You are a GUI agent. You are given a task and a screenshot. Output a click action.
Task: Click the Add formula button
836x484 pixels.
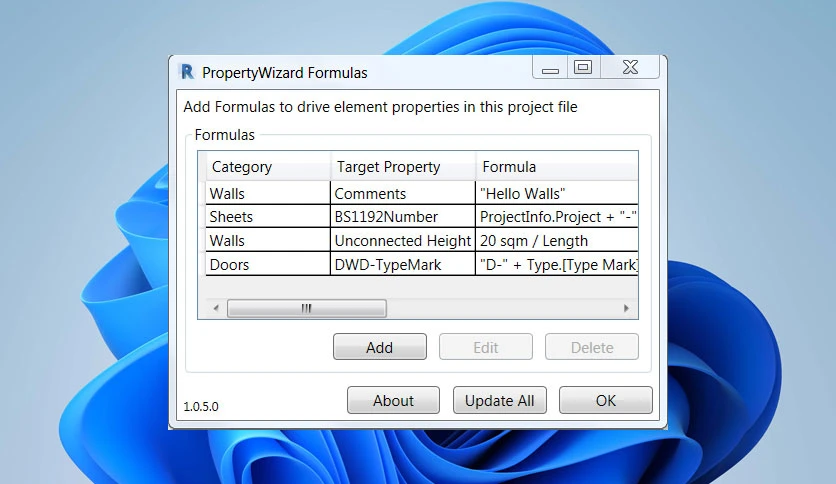(x=380, y=347)
